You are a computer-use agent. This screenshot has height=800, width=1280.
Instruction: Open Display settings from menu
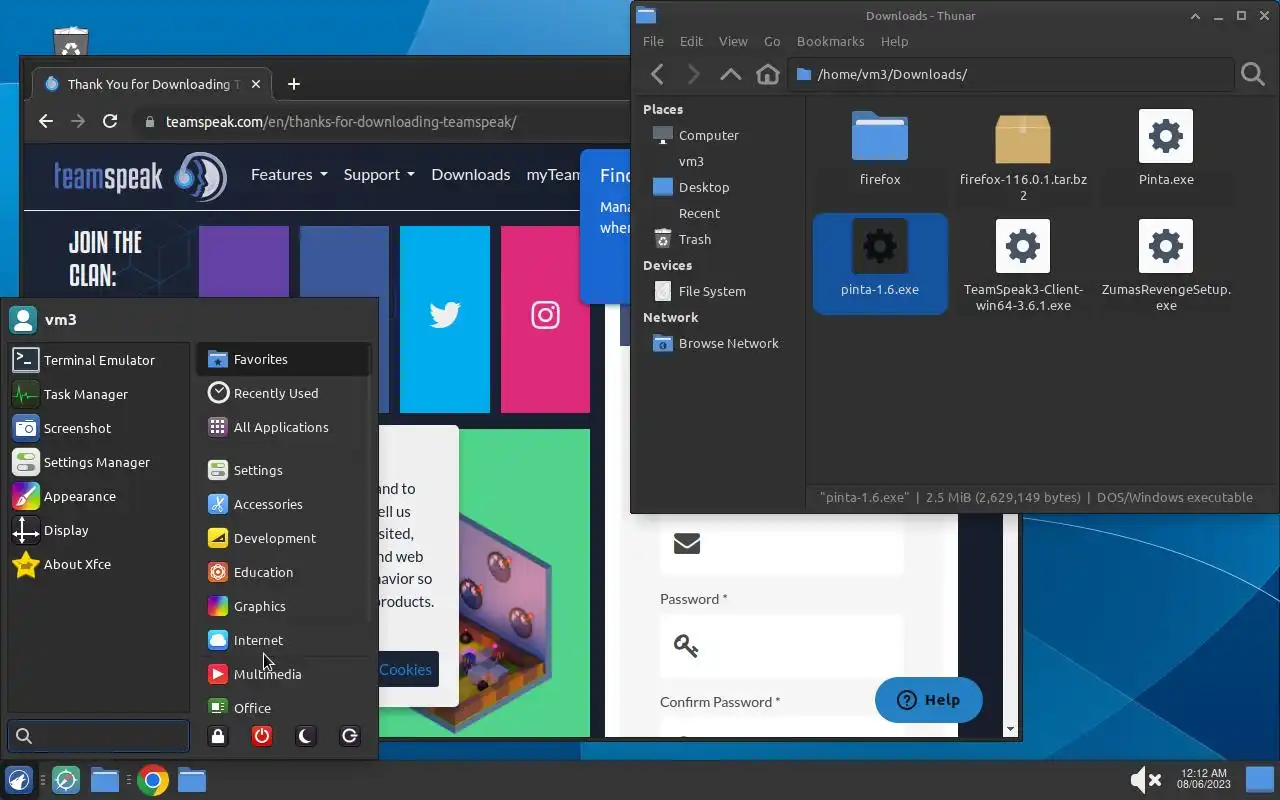click(x=98, y=530)
